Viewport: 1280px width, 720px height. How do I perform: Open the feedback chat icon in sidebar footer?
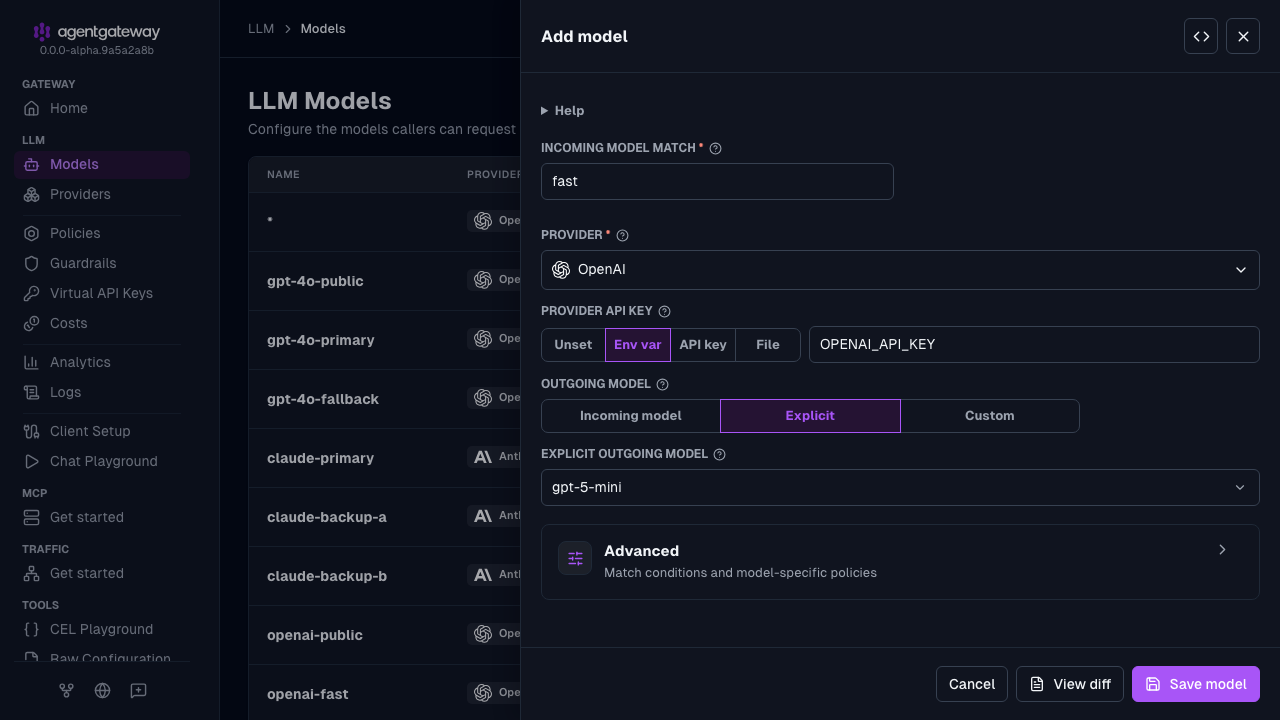[138, 690]
